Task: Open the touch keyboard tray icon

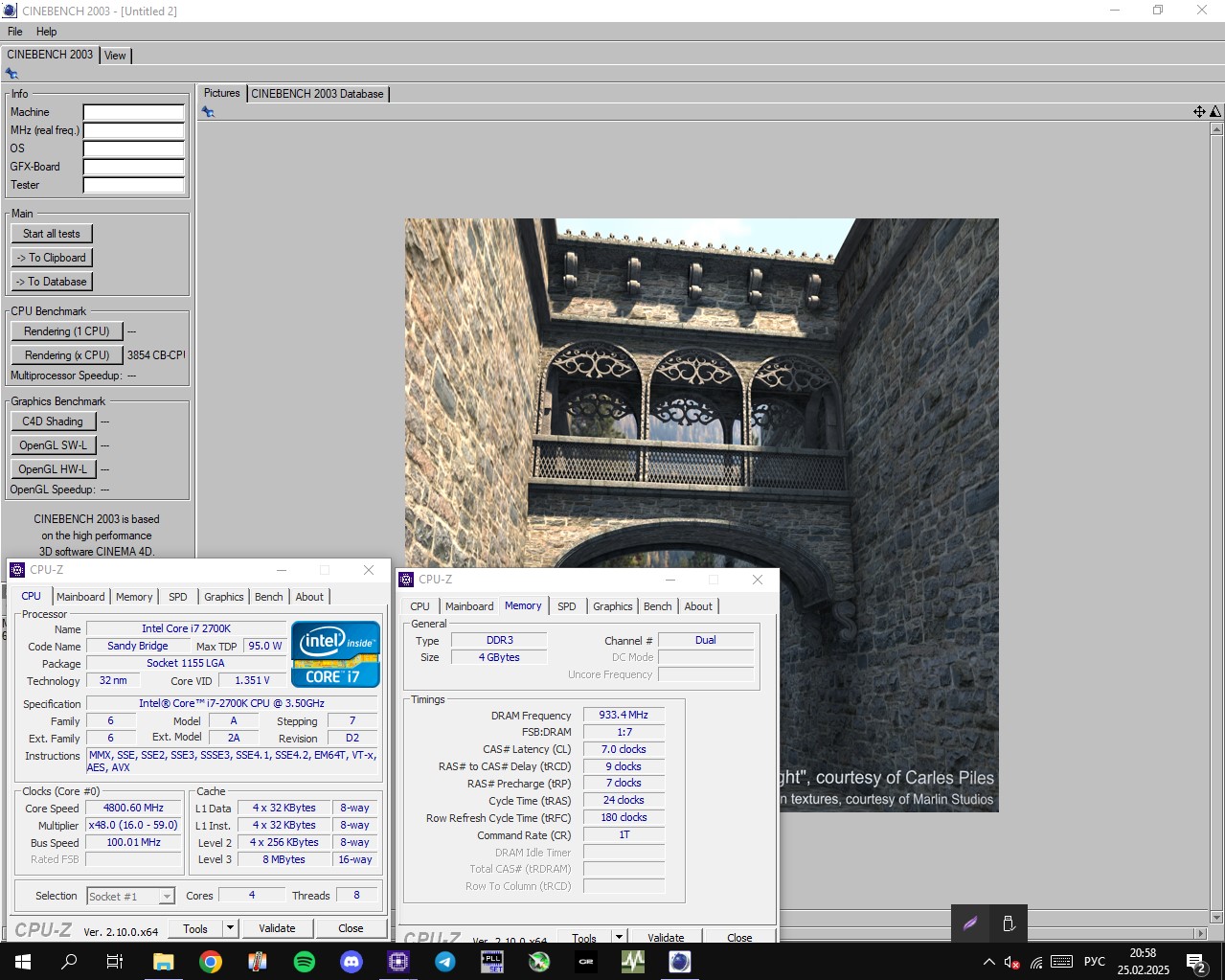Action: pos(1061,962)
